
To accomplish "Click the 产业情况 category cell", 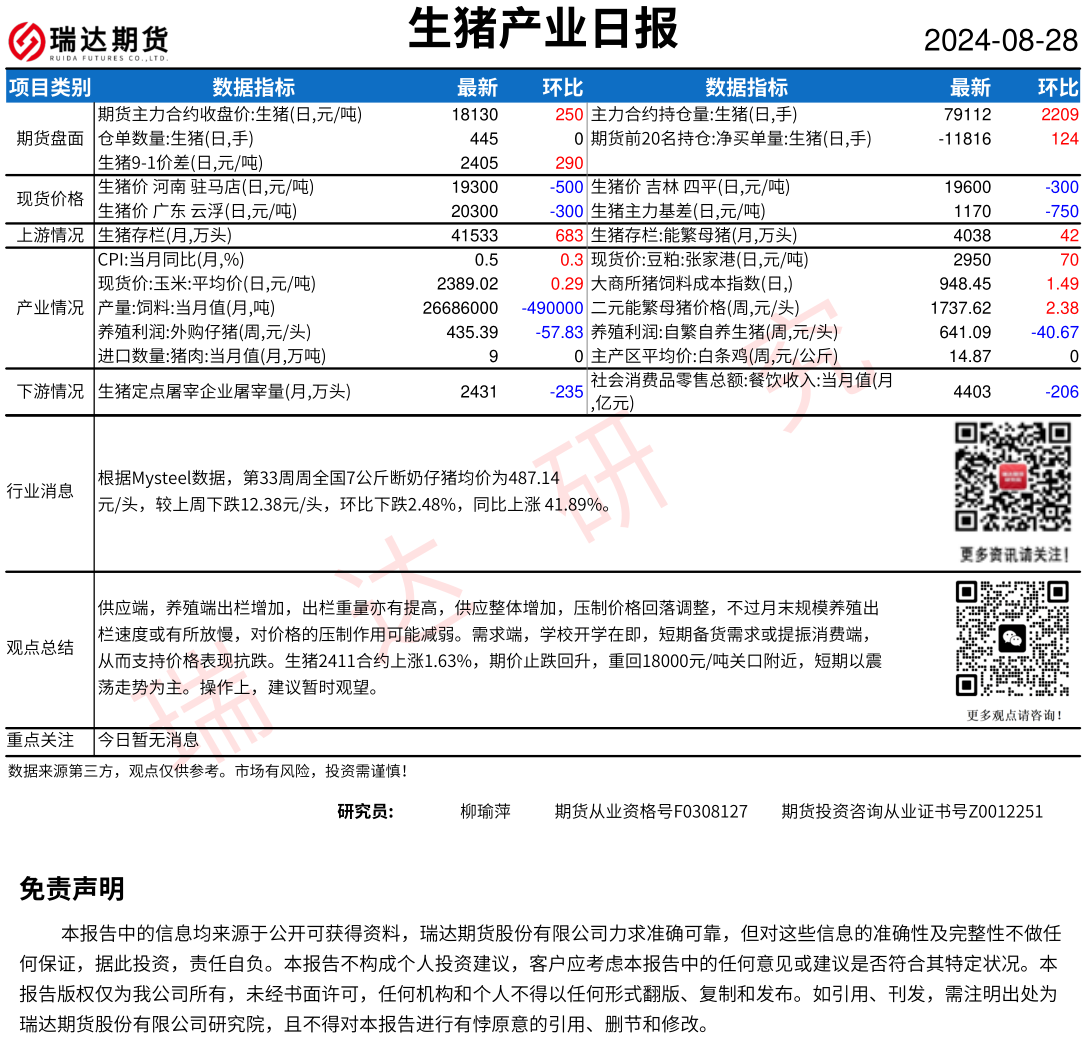I will point(50,308).
